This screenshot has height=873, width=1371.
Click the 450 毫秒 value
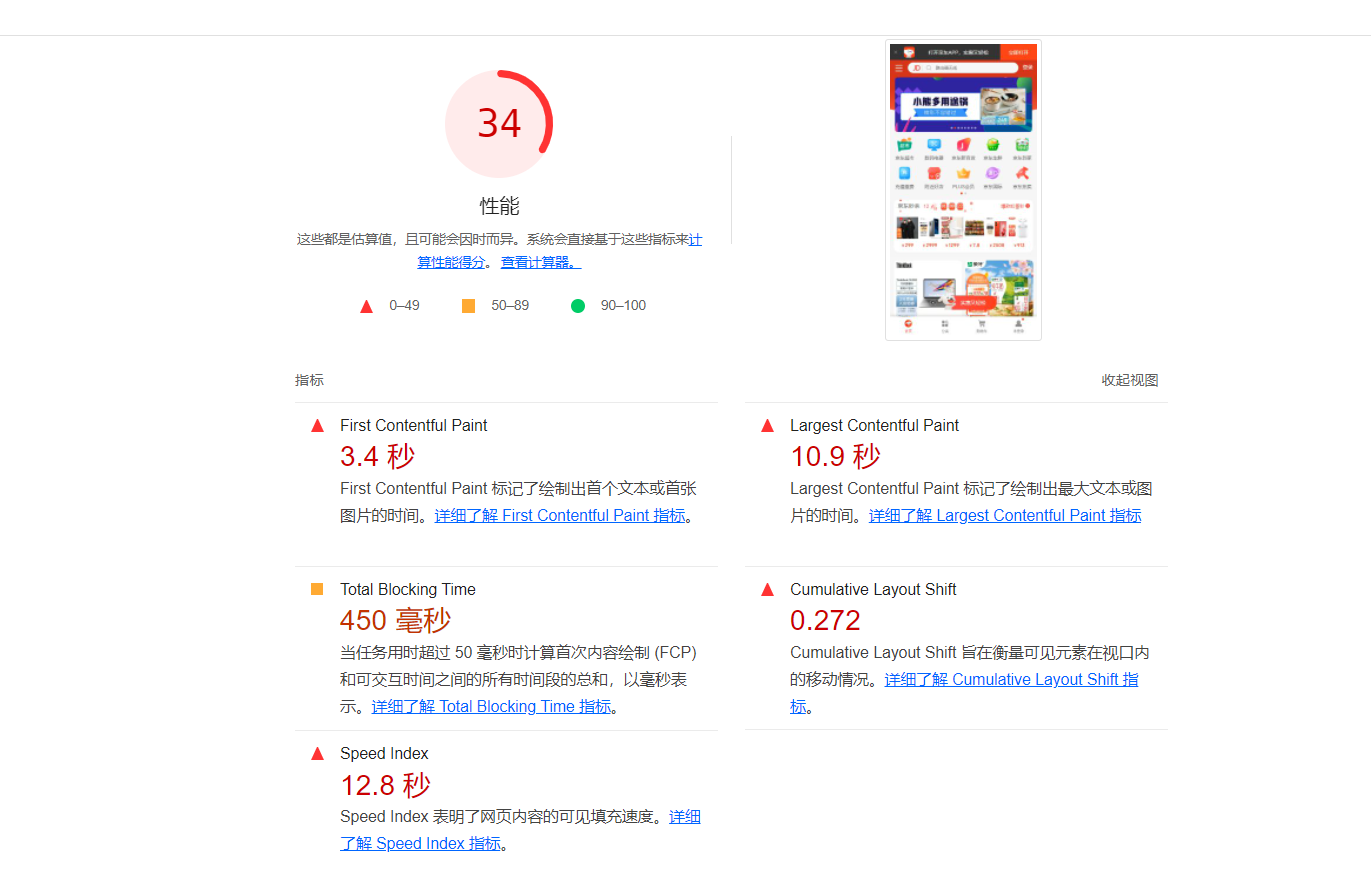pos(395,621)
